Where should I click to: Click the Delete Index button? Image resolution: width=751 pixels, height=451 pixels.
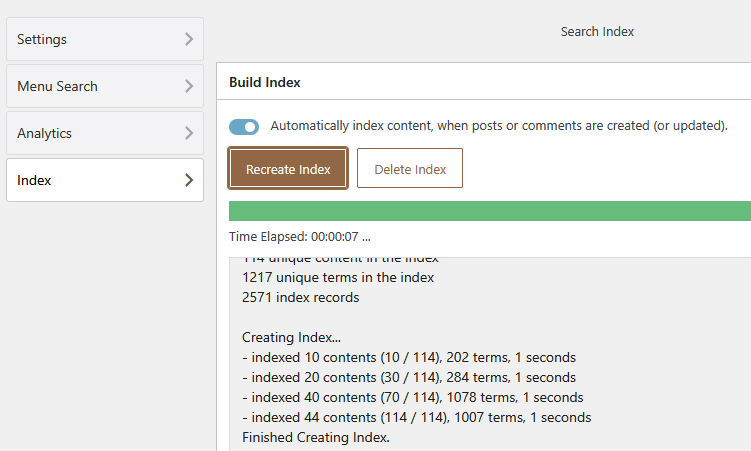click(x=410, y=169)
